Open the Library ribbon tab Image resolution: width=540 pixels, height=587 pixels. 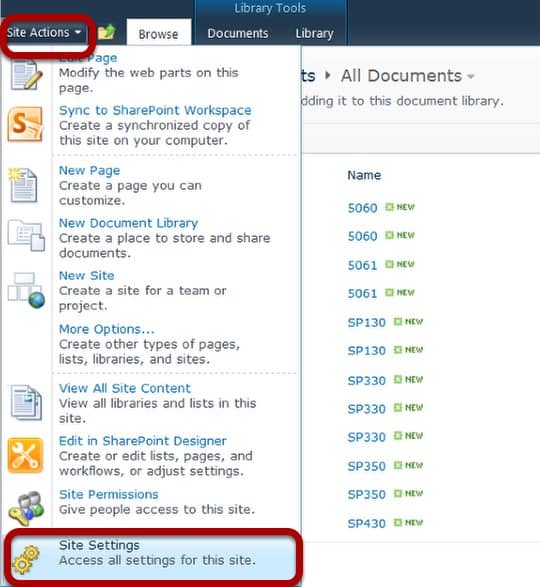pyautogui.click(x=314, y=34)
